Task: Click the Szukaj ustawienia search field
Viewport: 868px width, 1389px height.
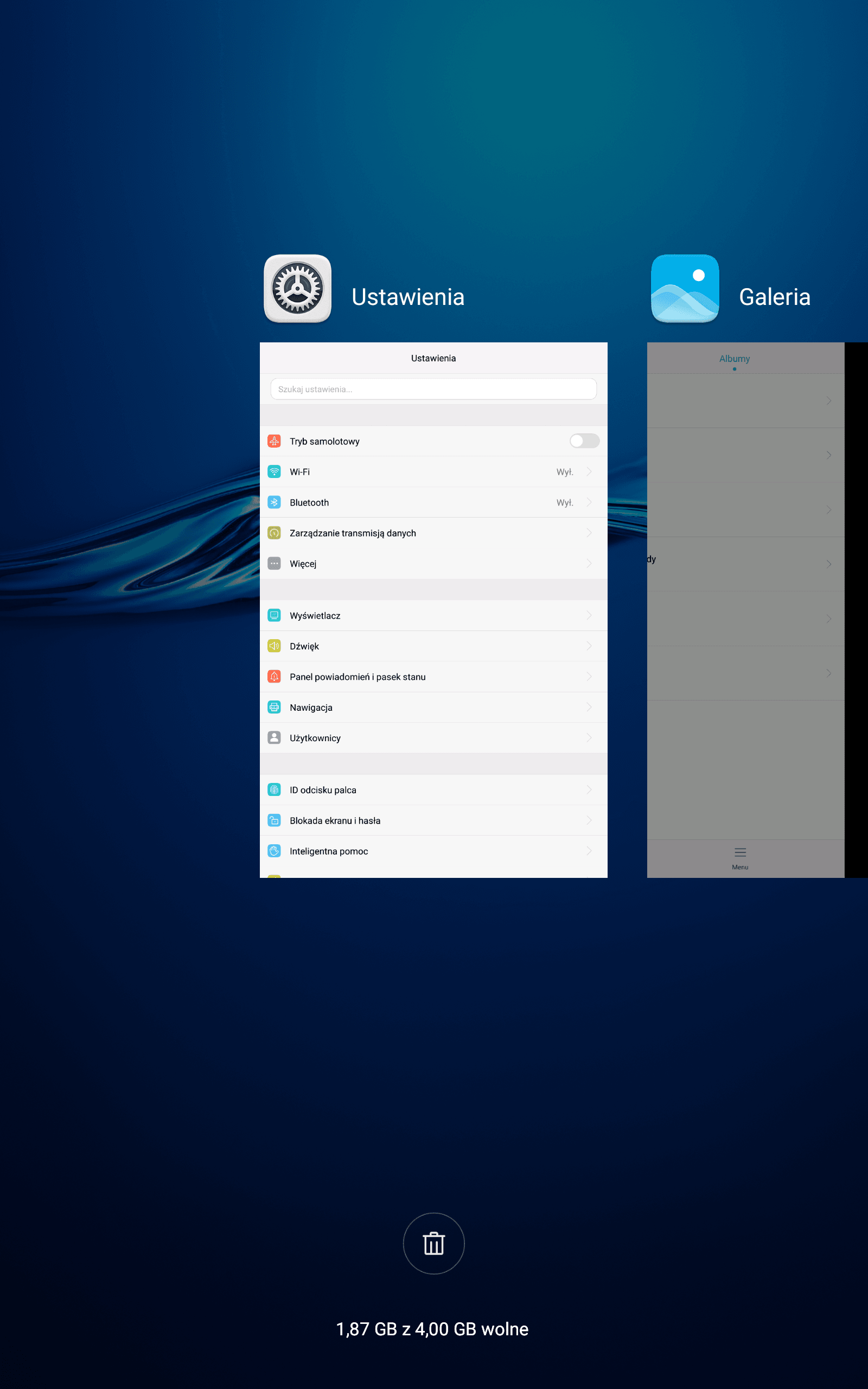Action: 433,389
